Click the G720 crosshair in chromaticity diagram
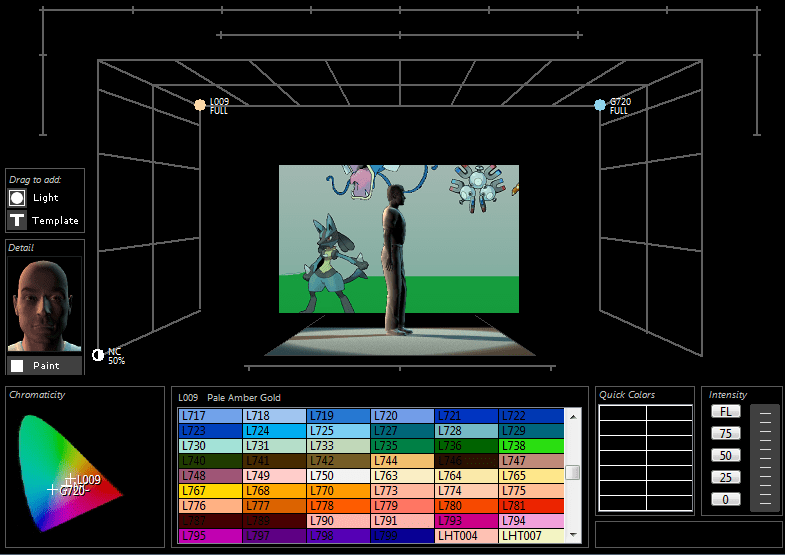Screen dimensions: 785x555 click(53, 489)
